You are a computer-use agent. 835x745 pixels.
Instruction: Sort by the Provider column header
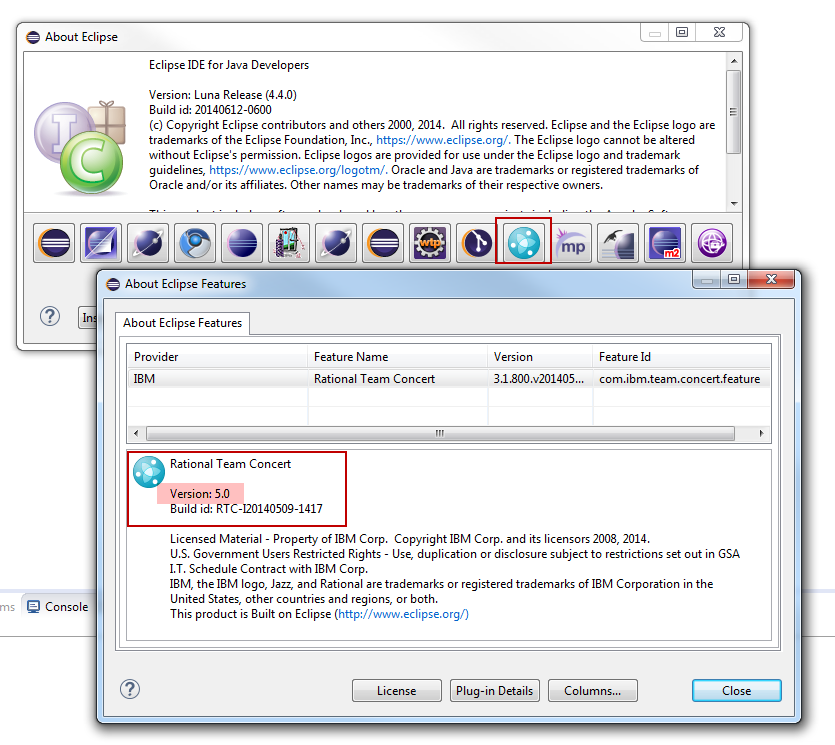pyautogui.click(x=217, y=357)
